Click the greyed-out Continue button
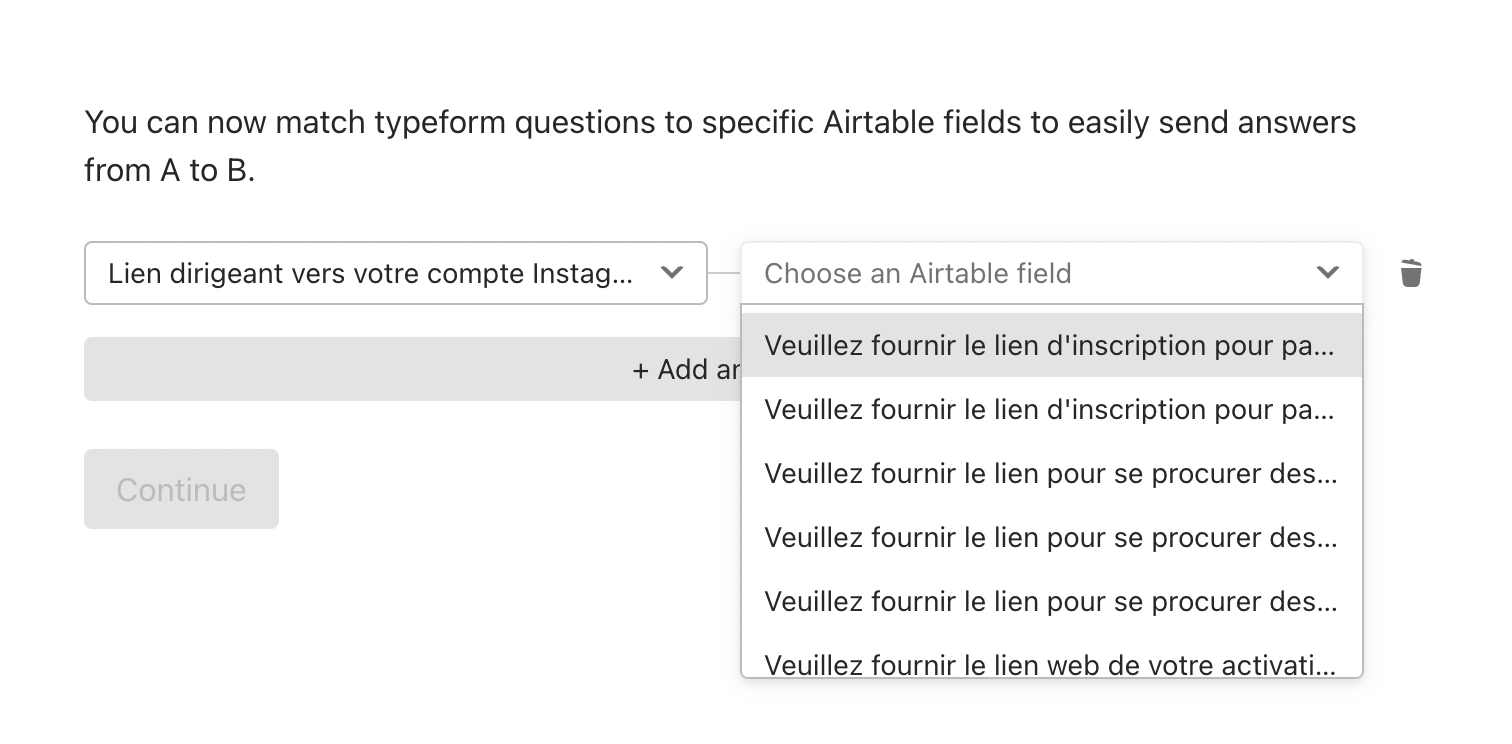 pyautogui.click(x=181, y=489)
